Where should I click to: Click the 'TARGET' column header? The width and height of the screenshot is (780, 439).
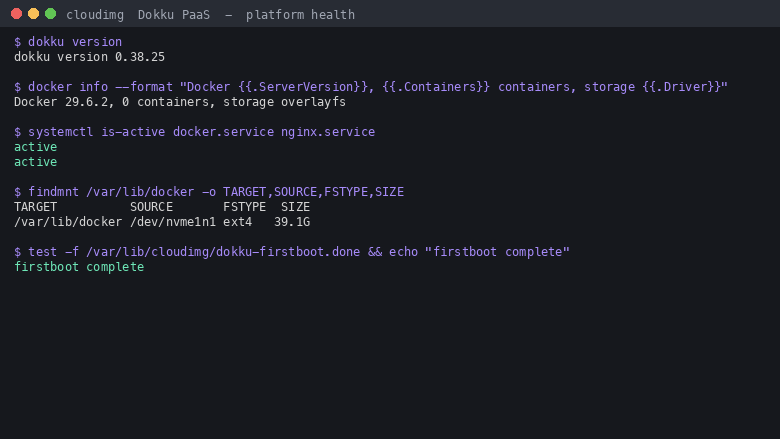(36, 207)
